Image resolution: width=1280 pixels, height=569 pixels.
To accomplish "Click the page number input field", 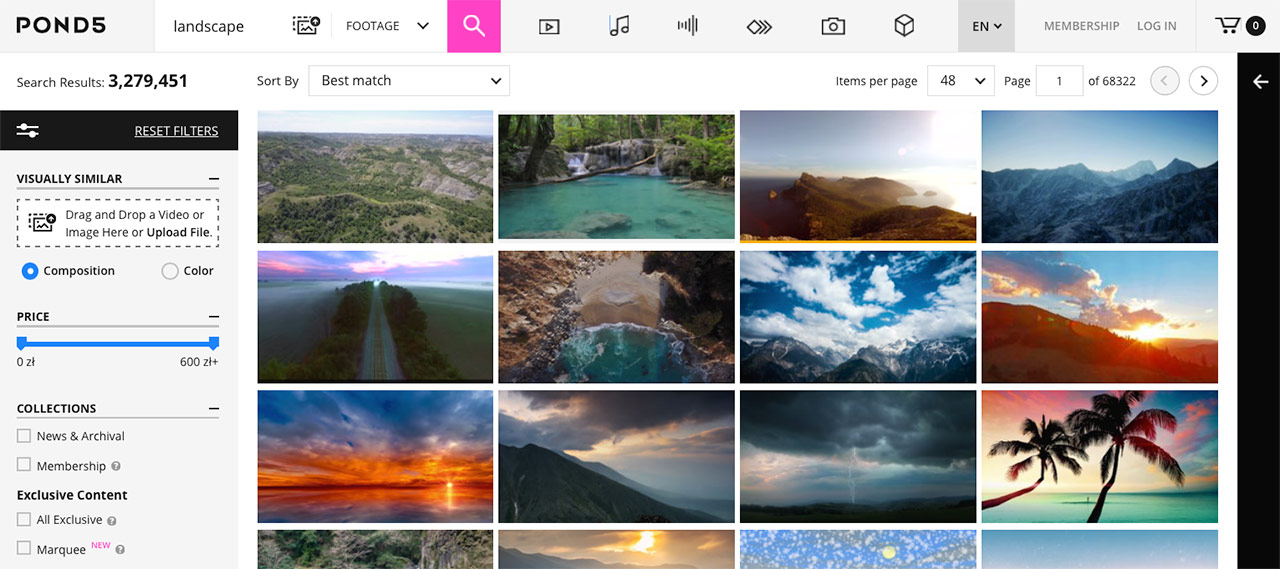I will pyautogui.click(x=1059, y=81).
